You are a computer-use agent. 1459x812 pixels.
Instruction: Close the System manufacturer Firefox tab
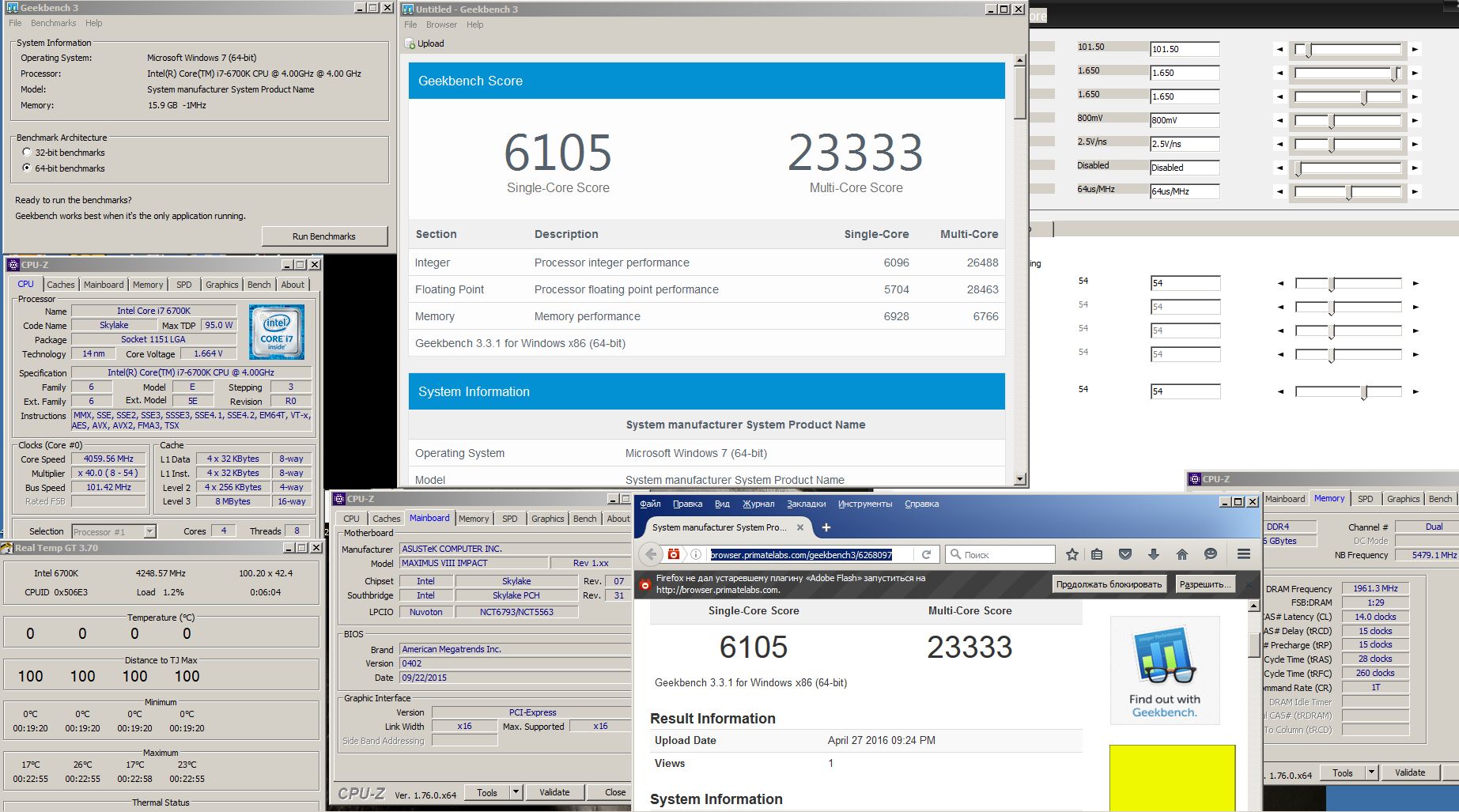[x=800, y=527]
